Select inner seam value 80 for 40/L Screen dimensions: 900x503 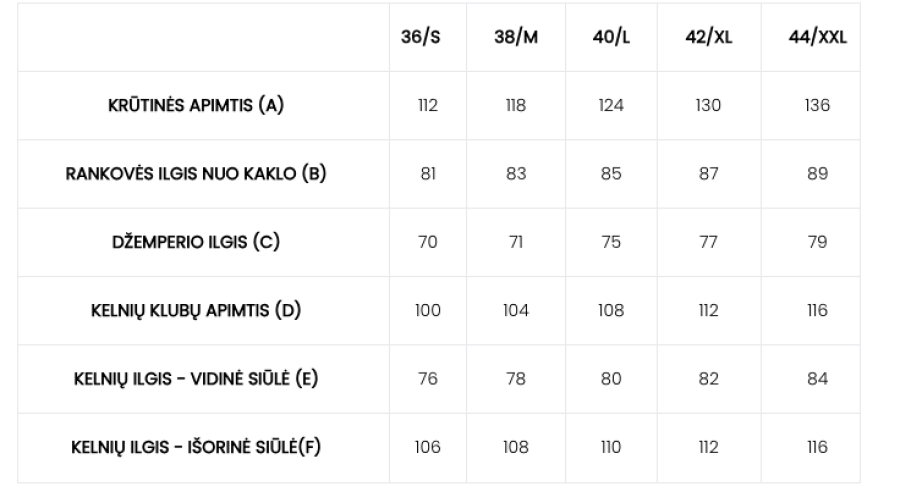pyautogui.click(x=610, y=379)
